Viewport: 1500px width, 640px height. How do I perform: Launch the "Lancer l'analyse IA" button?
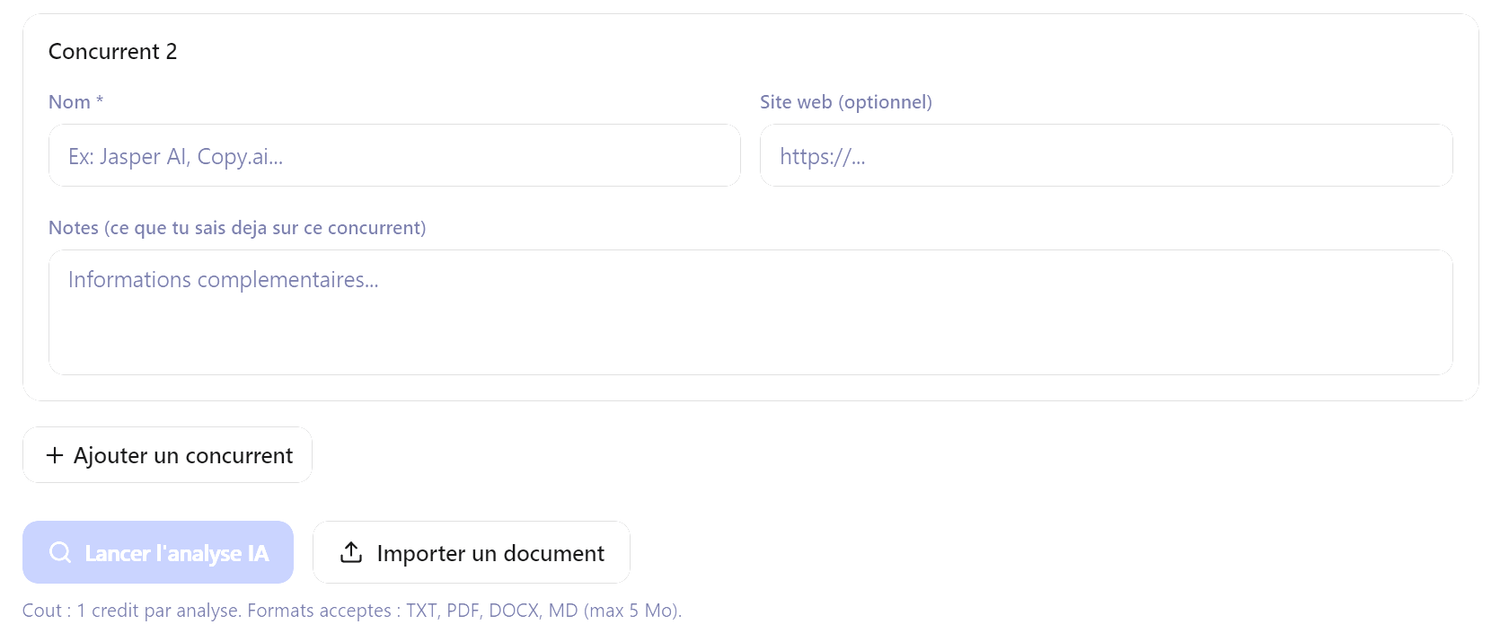[x=158, y=553]
